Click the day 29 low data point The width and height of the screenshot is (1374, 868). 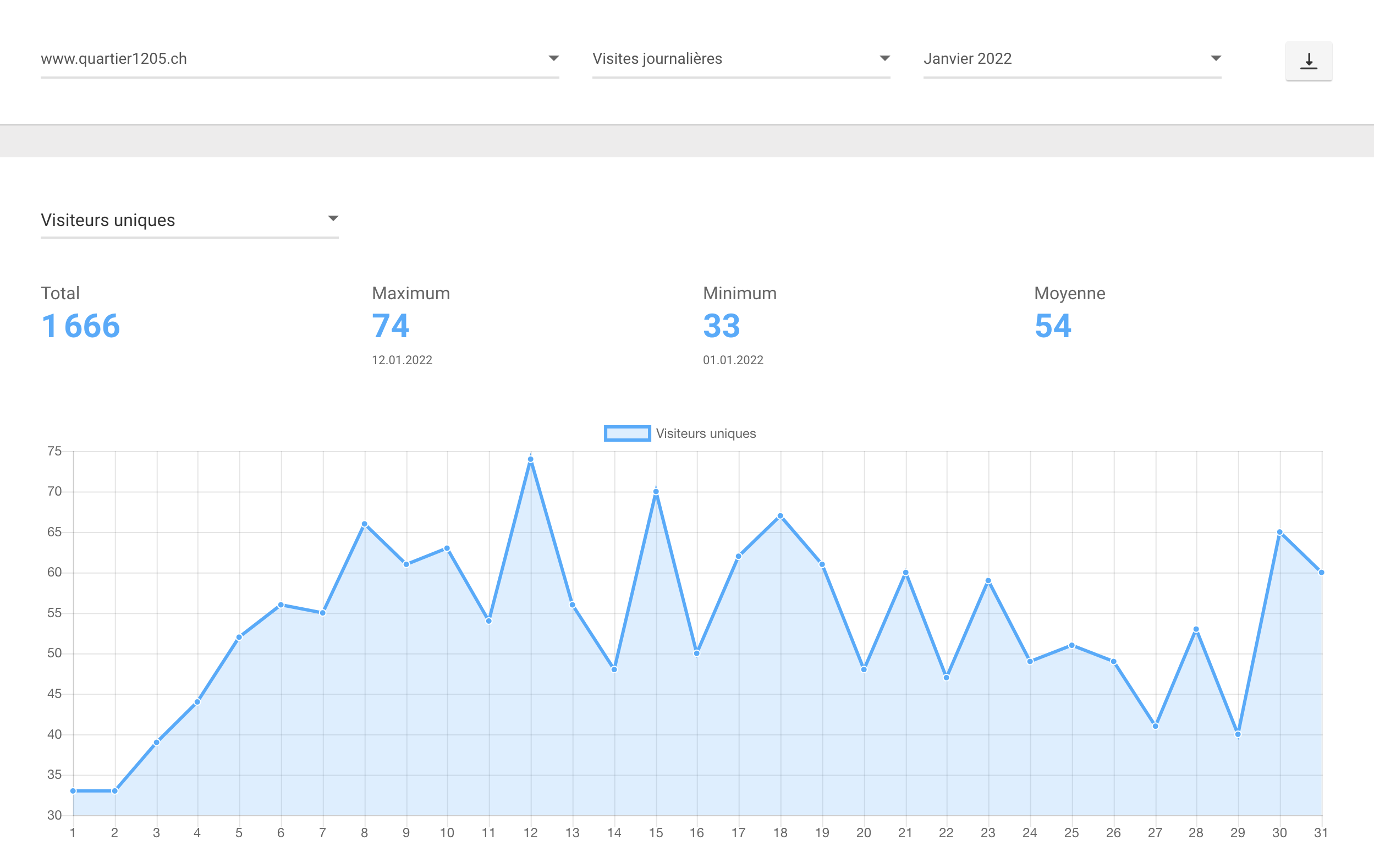coord(1238,734)
